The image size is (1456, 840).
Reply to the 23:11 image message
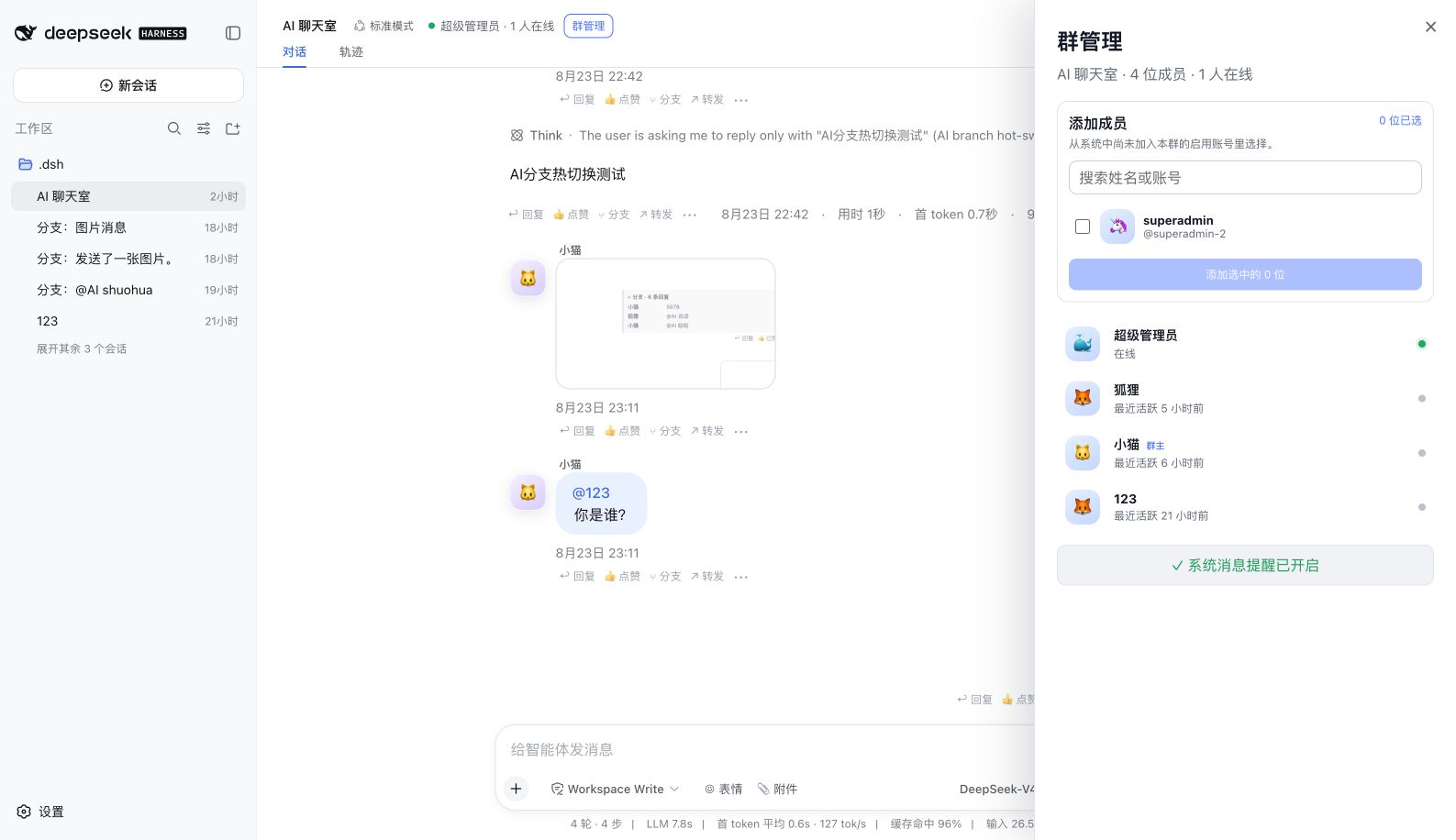pyautogui.click(x=577, y=431)
